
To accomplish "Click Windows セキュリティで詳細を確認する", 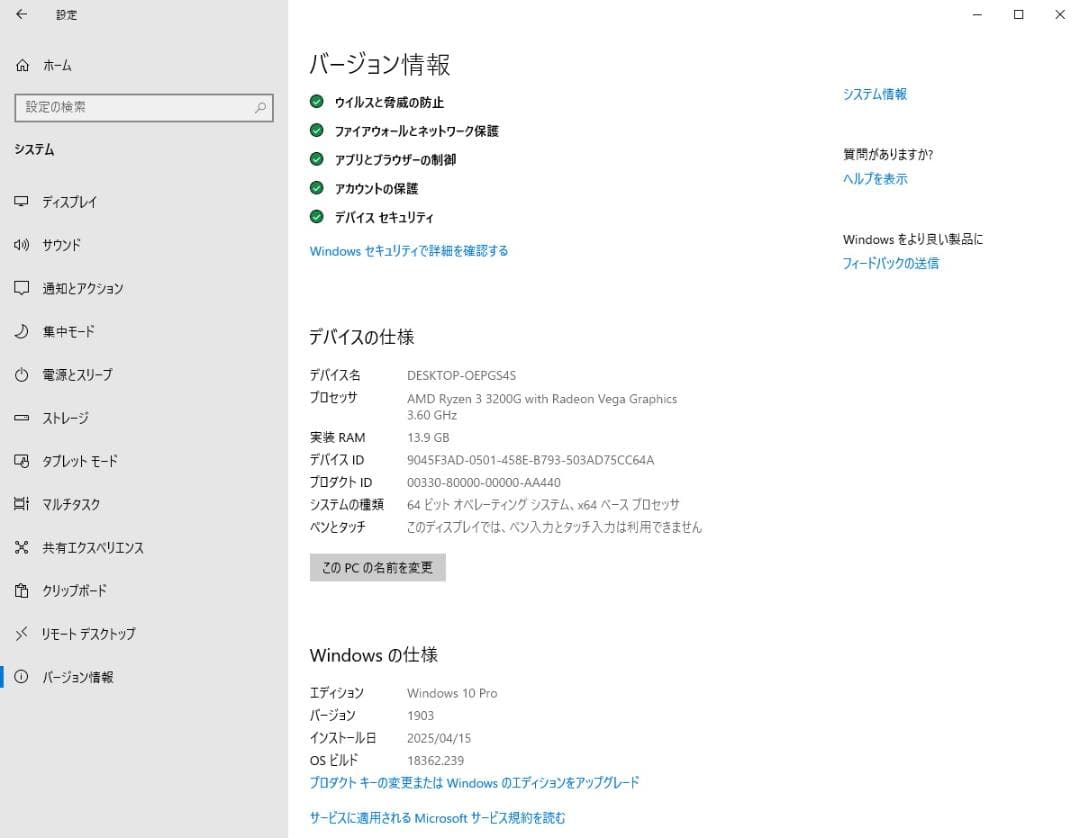I will pos(408,251).
